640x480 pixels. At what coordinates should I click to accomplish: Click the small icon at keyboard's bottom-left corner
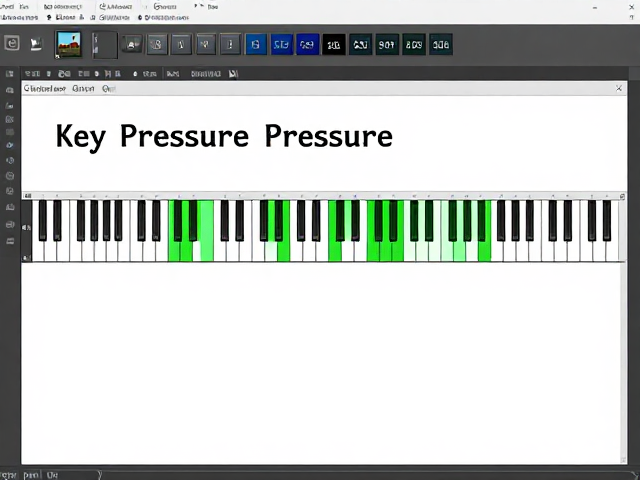(26, 258)
